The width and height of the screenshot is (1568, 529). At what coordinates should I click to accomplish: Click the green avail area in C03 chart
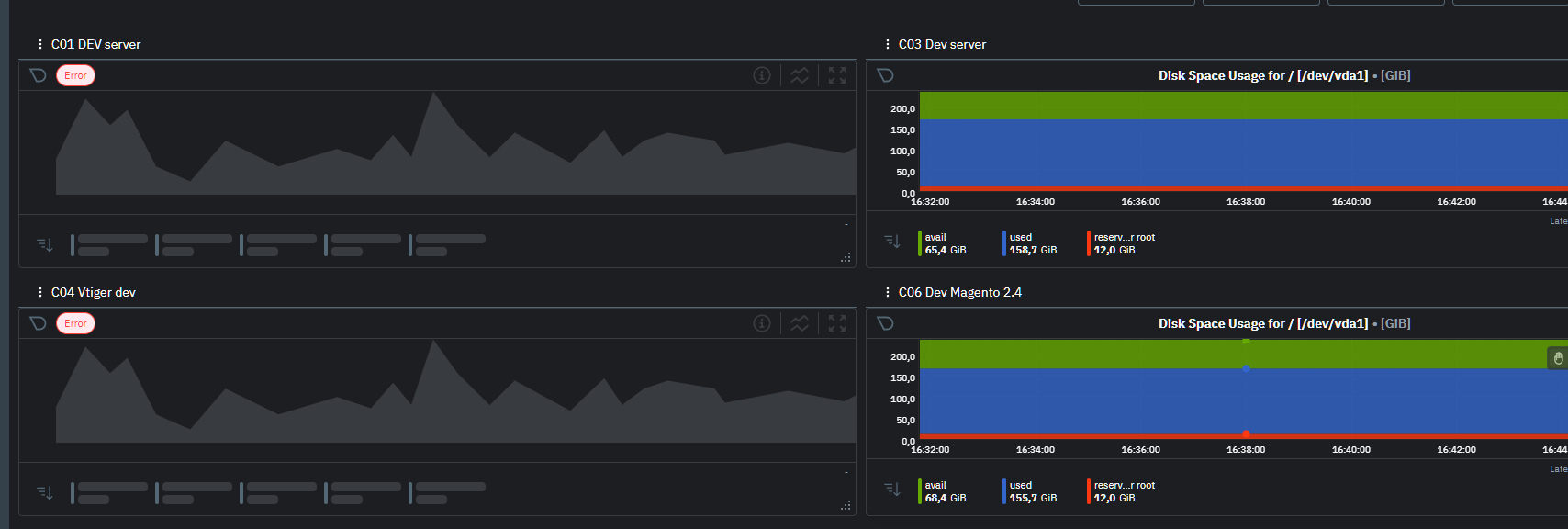(1243, 106)
